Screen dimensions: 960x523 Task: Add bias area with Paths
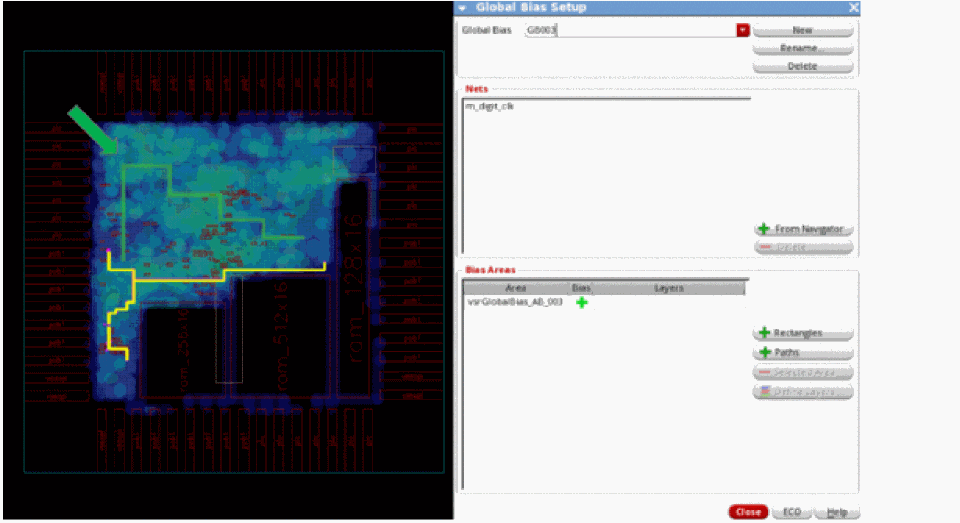pyautogui.click(x=802, y=352)
